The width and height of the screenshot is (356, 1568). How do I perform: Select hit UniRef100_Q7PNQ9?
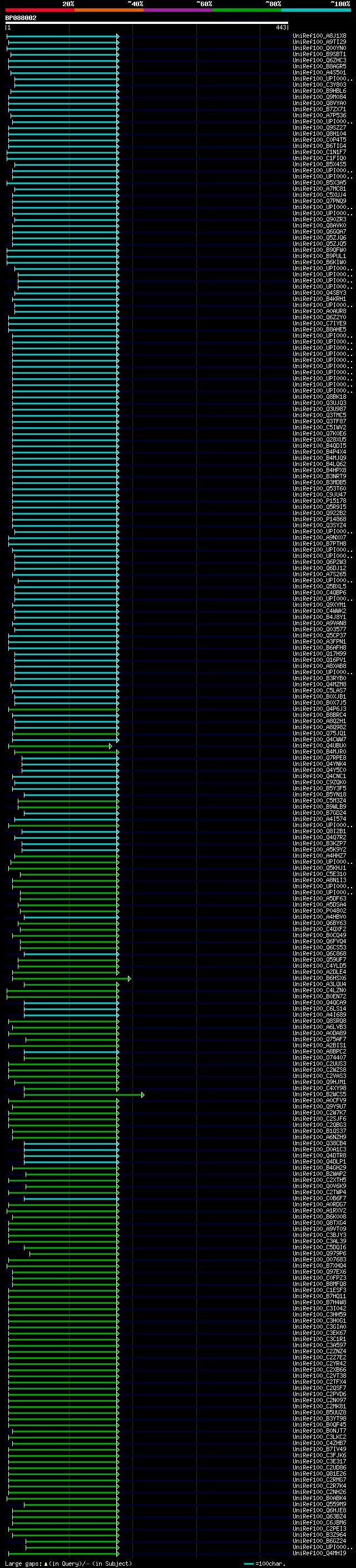(x=319, y=201)
